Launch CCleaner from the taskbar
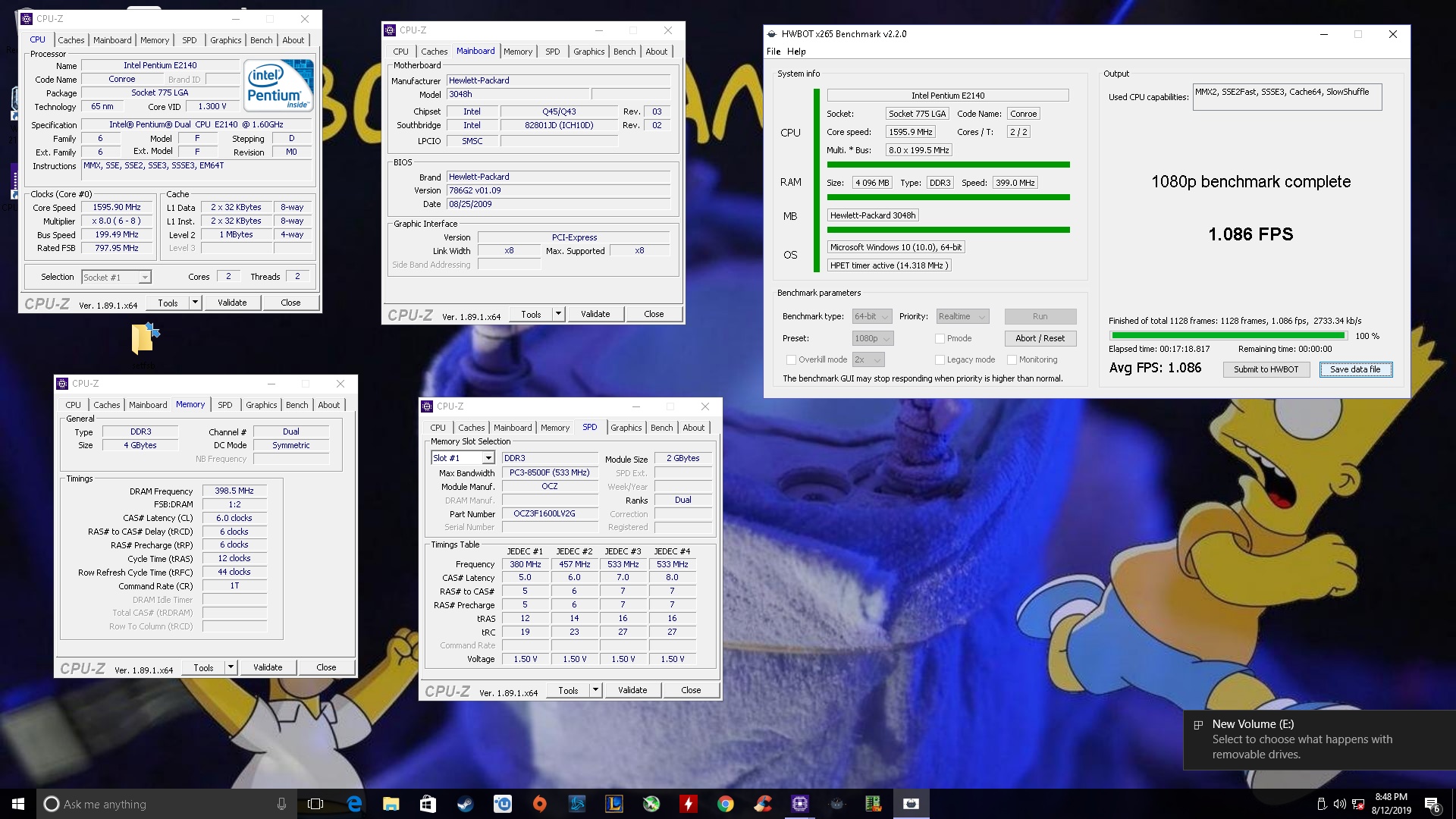The height and width of the screenshot is (819, 1456). (762, 804)
